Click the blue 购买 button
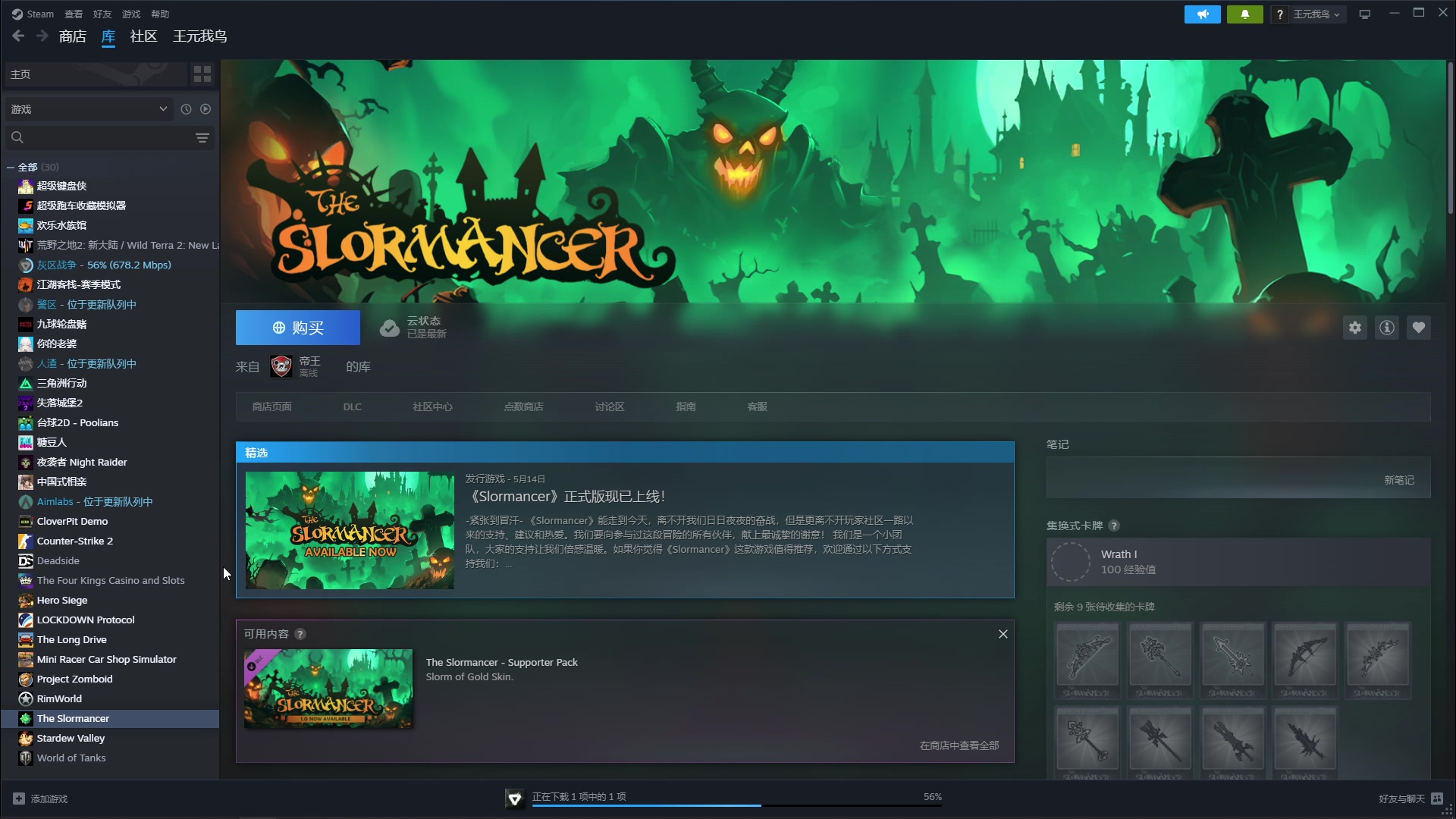This screenshot has width=1456, height=819. [x=298, y=328]
